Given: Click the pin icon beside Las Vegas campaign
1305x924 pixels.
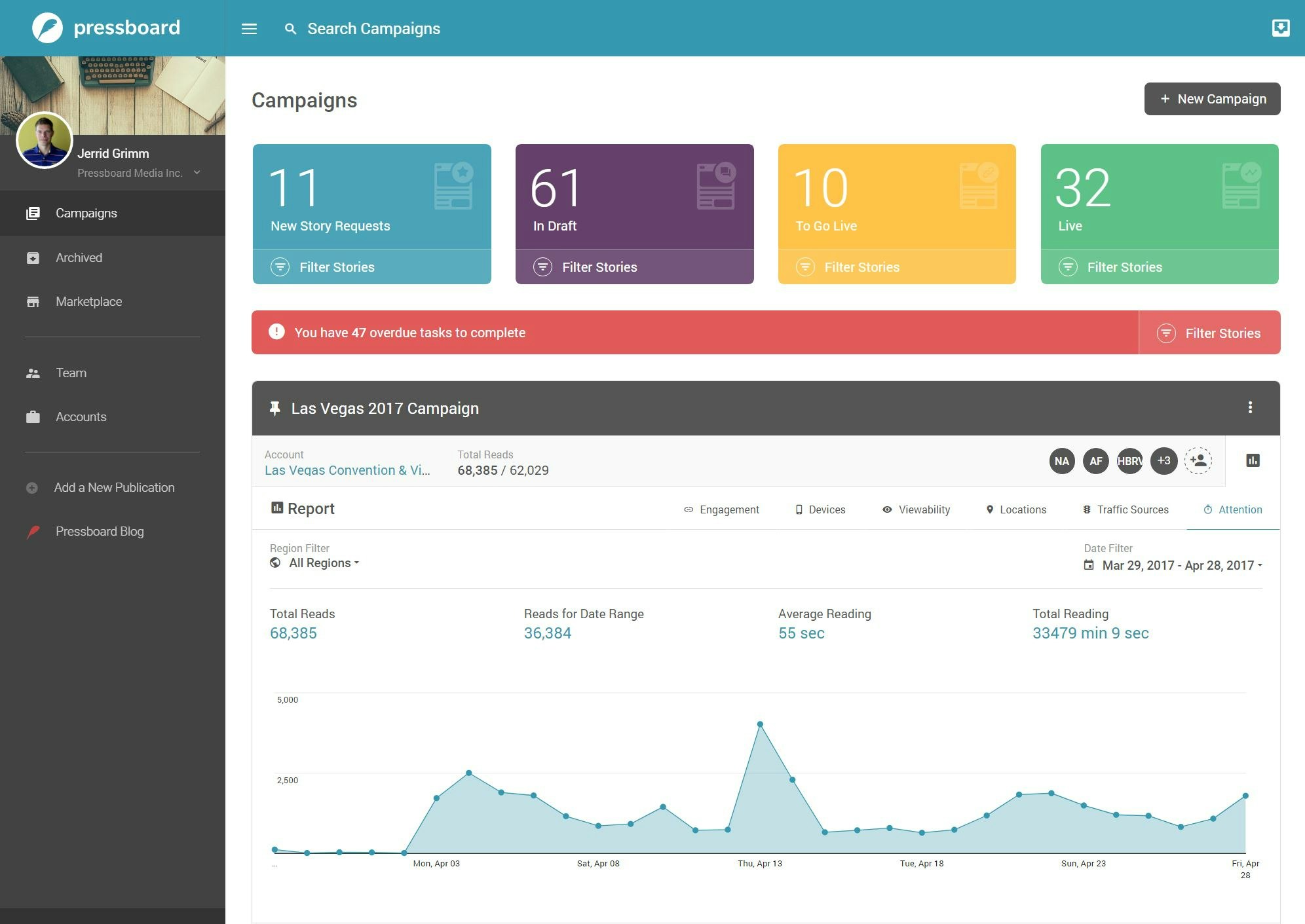Looking at the screenshot, I should click(275, 409).
